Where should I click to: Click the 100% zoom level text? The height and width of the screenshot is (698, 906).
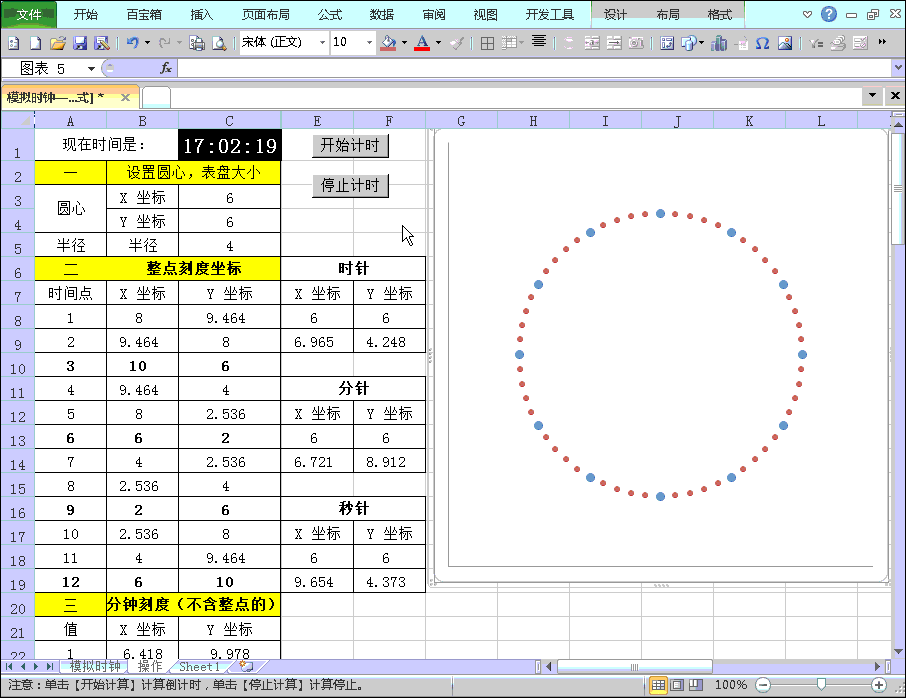tap(730, 685)
